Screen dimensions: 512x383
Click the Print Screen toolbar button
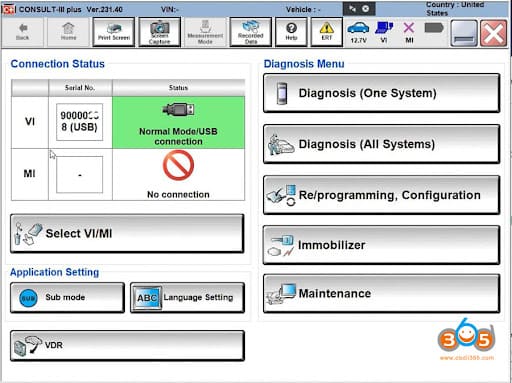click(x=114, y=32)
